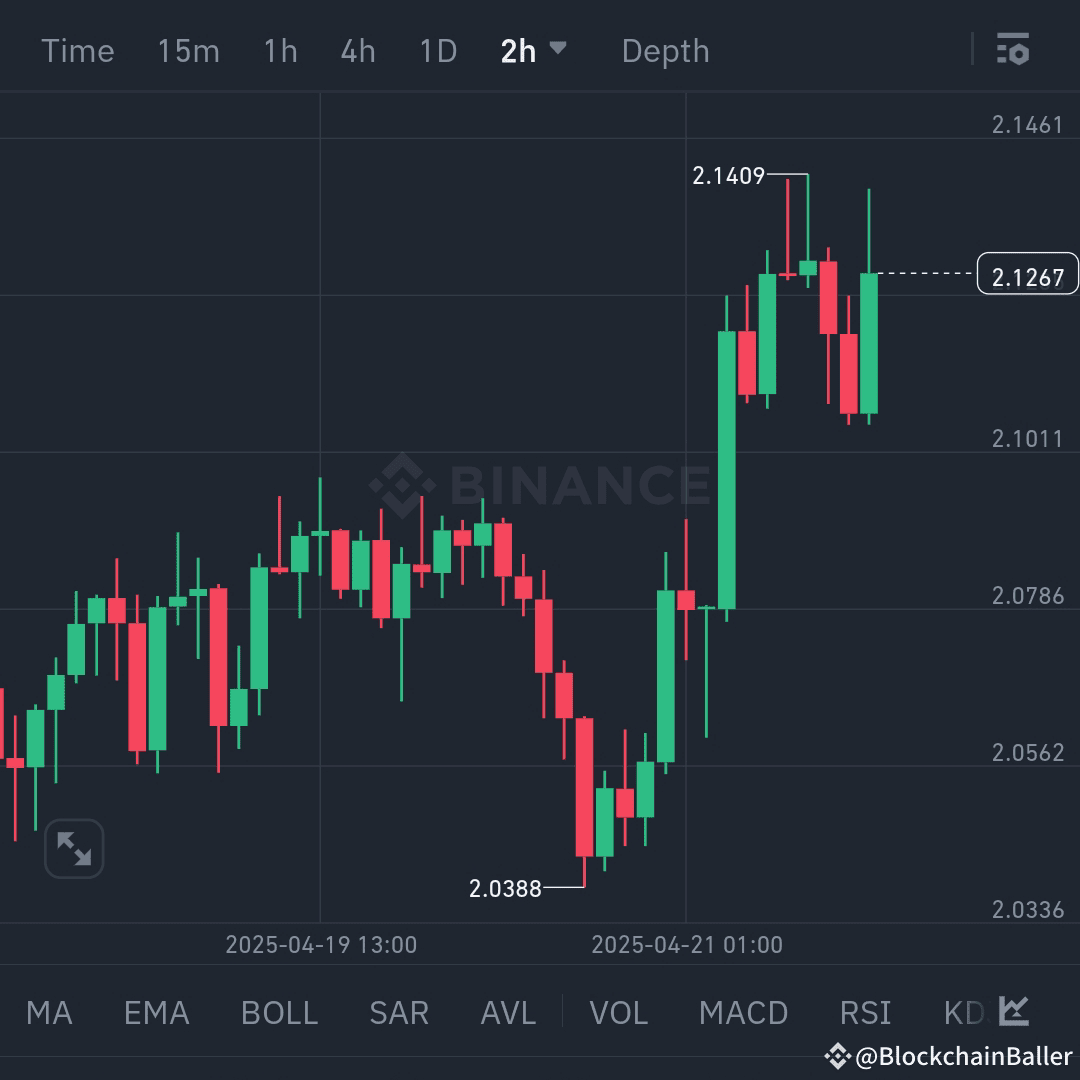Open the chart settings icon beside Depth
Image resolution: width=1080 pixels, height=1080 pixels.
click(x=1013, y=50)
